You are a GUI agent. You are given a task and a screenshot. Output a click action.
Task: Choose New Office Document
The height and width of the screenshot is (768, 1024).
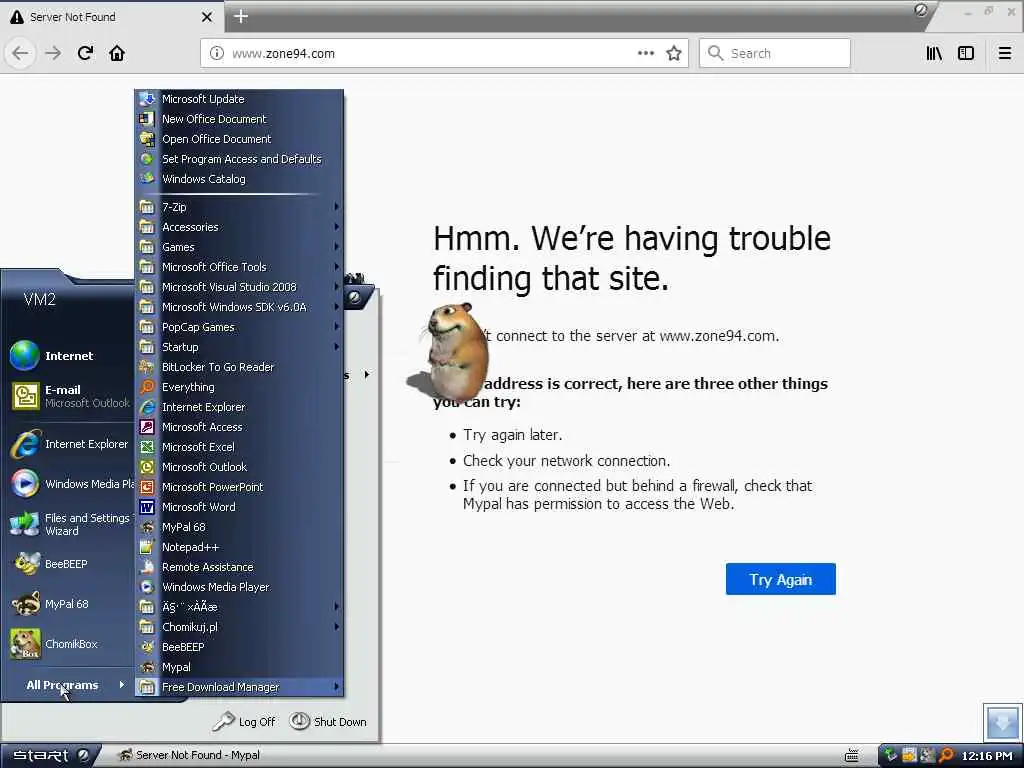tap(239, 119)
